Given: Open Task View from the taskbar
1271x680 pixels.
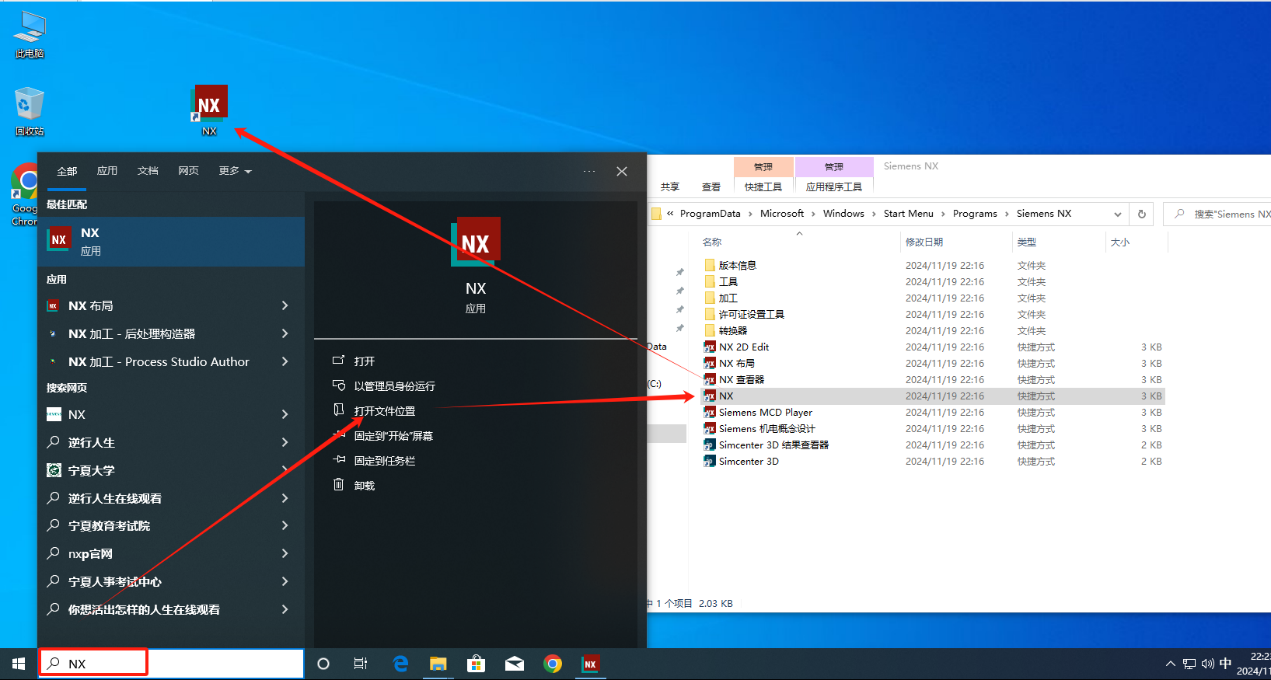Looking at the screenshot, I should (361, 663).
